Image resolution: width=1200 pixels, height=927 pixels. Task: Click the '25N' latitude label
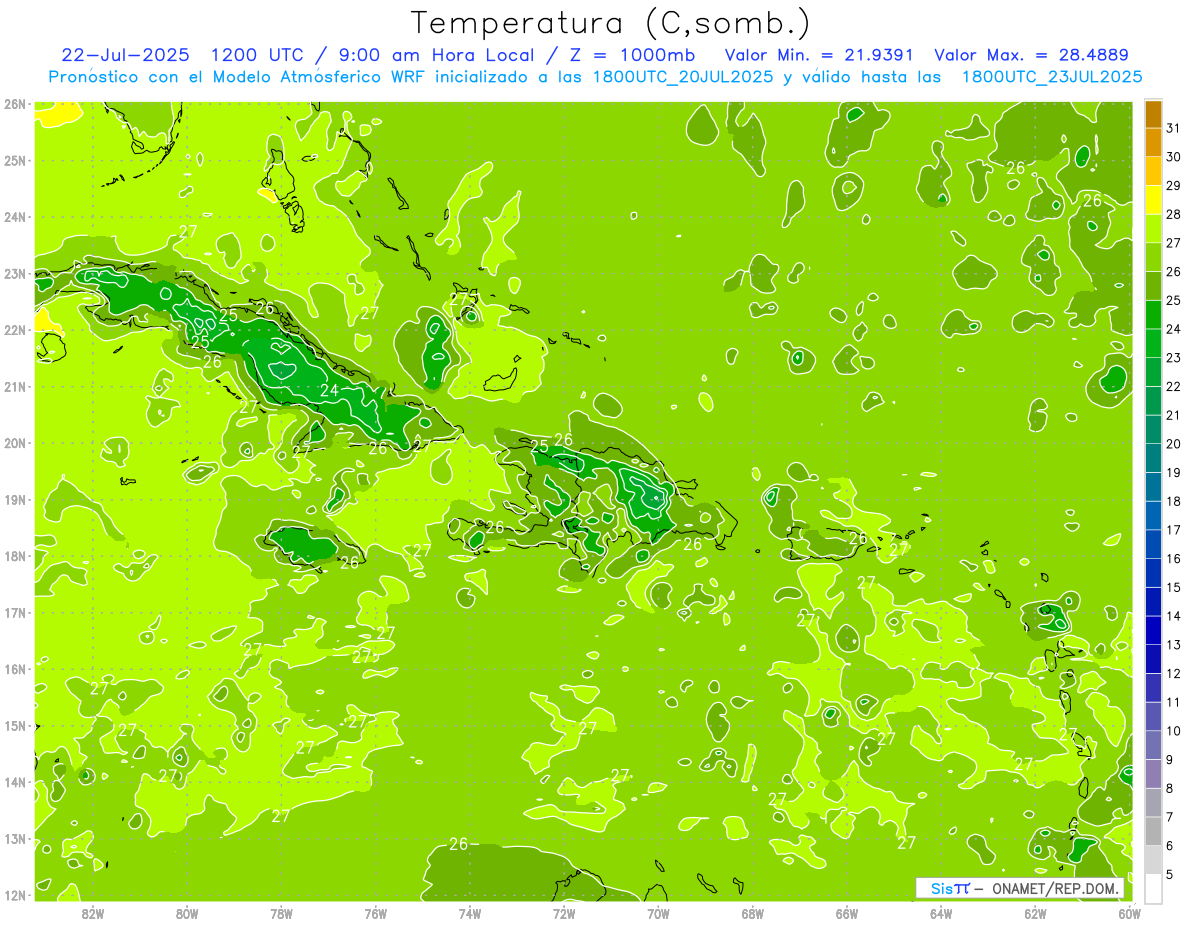point(14,160)
